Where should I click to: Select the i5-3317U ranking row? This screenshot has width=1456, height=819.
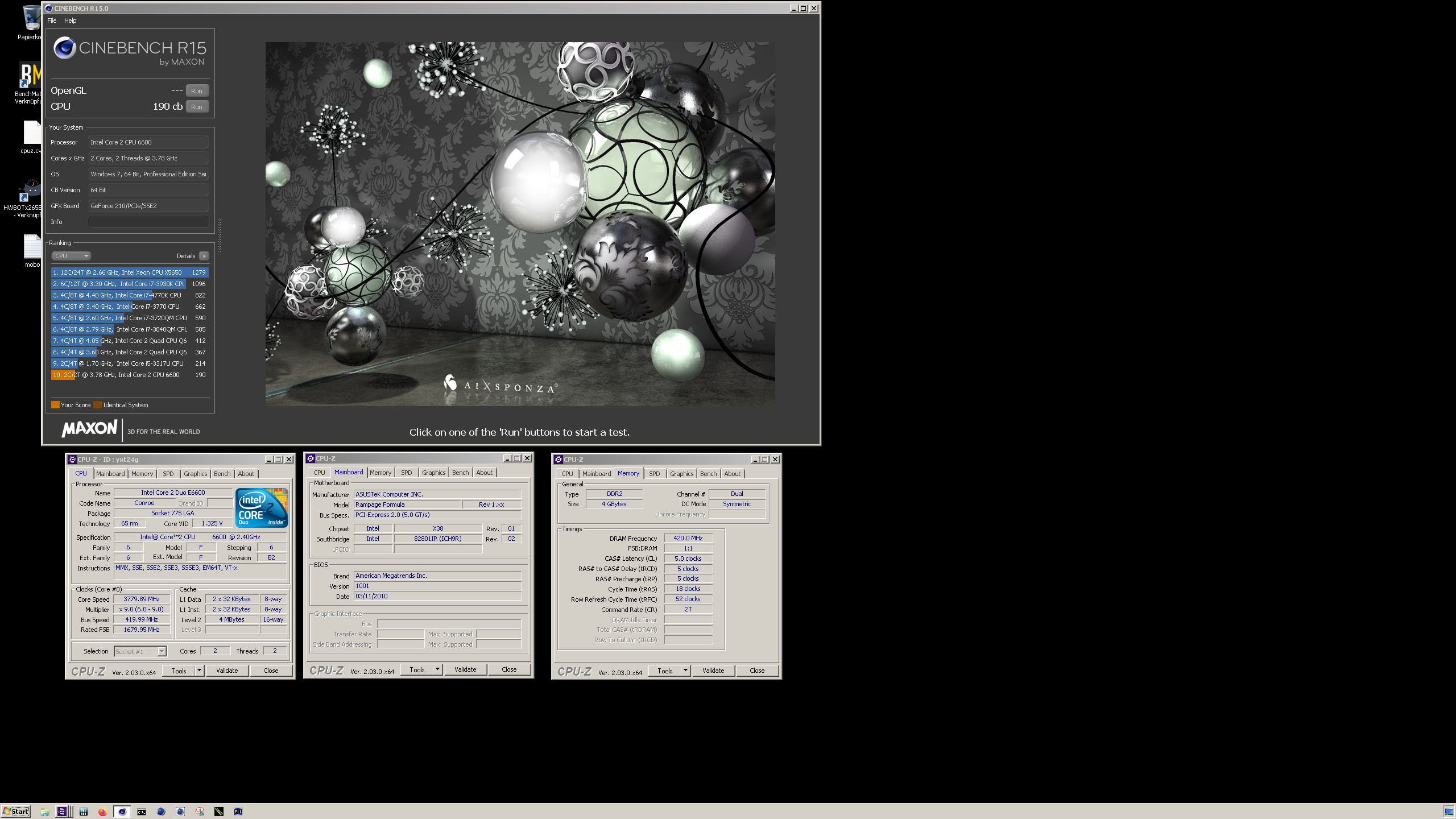pos(130,363)
